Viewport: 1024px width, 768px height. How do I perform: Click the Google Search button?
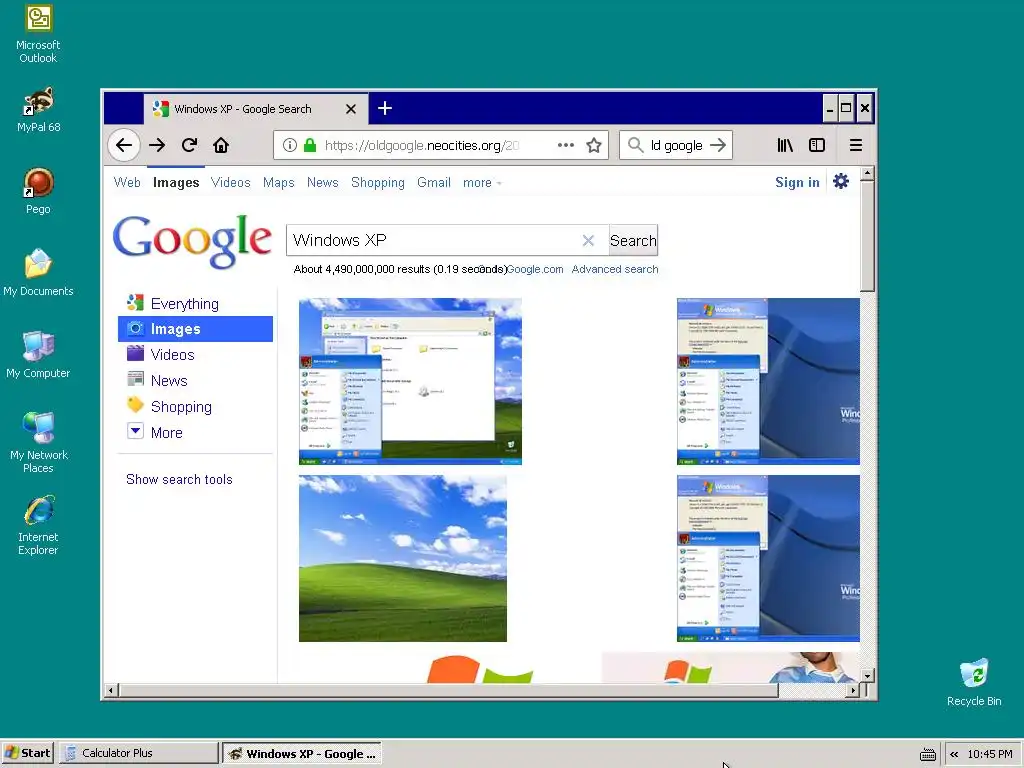[633, 240]
